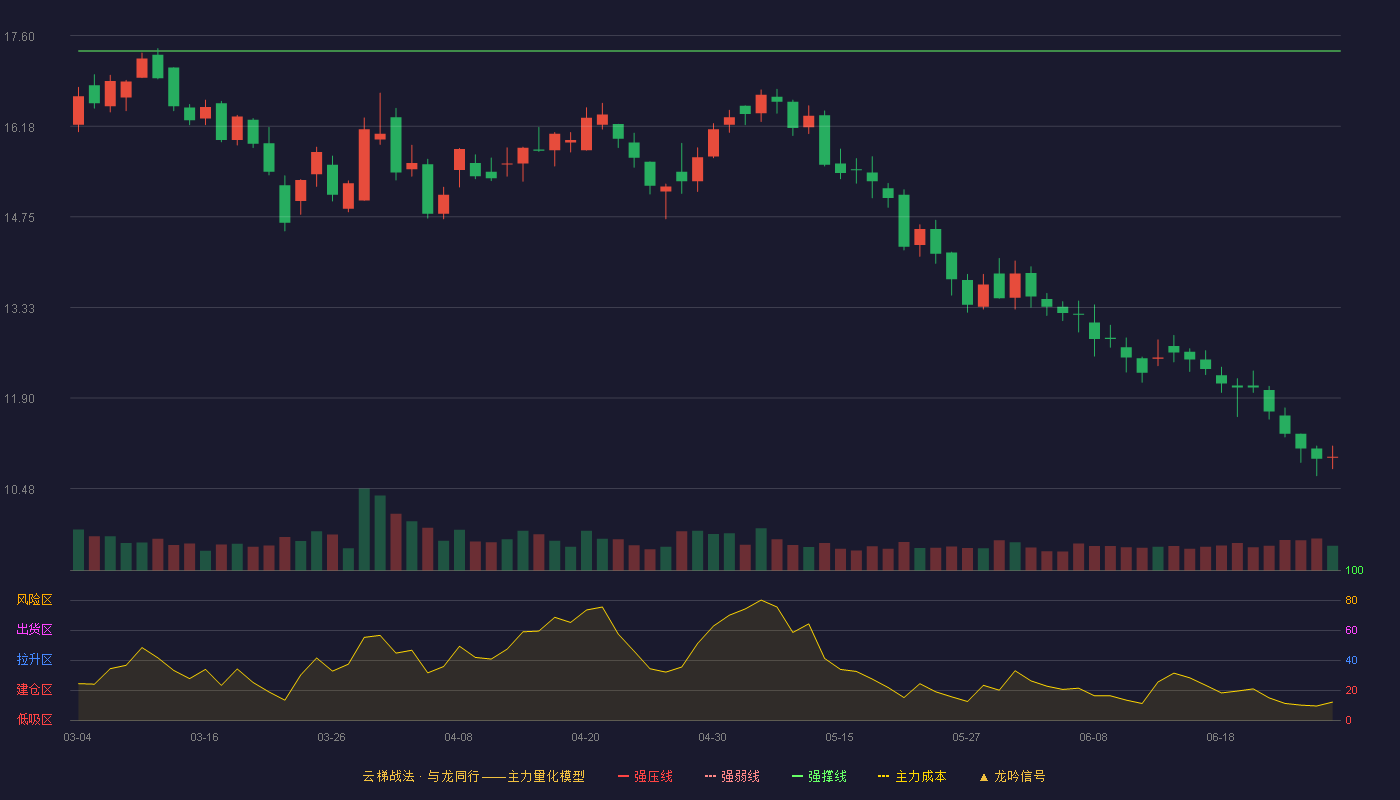1400x800 pixels.
Task: Click the 出货区 zone label
Action: tap(34, 630)
